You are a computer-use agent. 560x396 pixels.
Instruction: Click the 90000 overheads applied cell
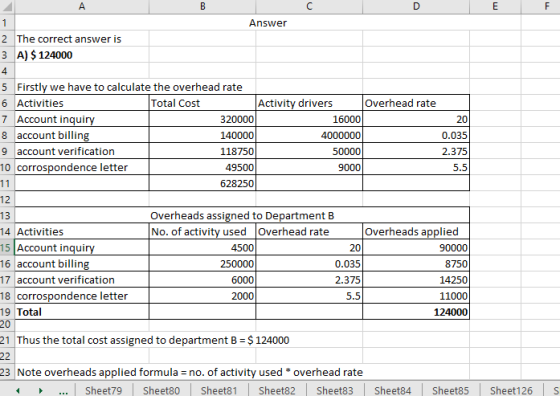416,248
